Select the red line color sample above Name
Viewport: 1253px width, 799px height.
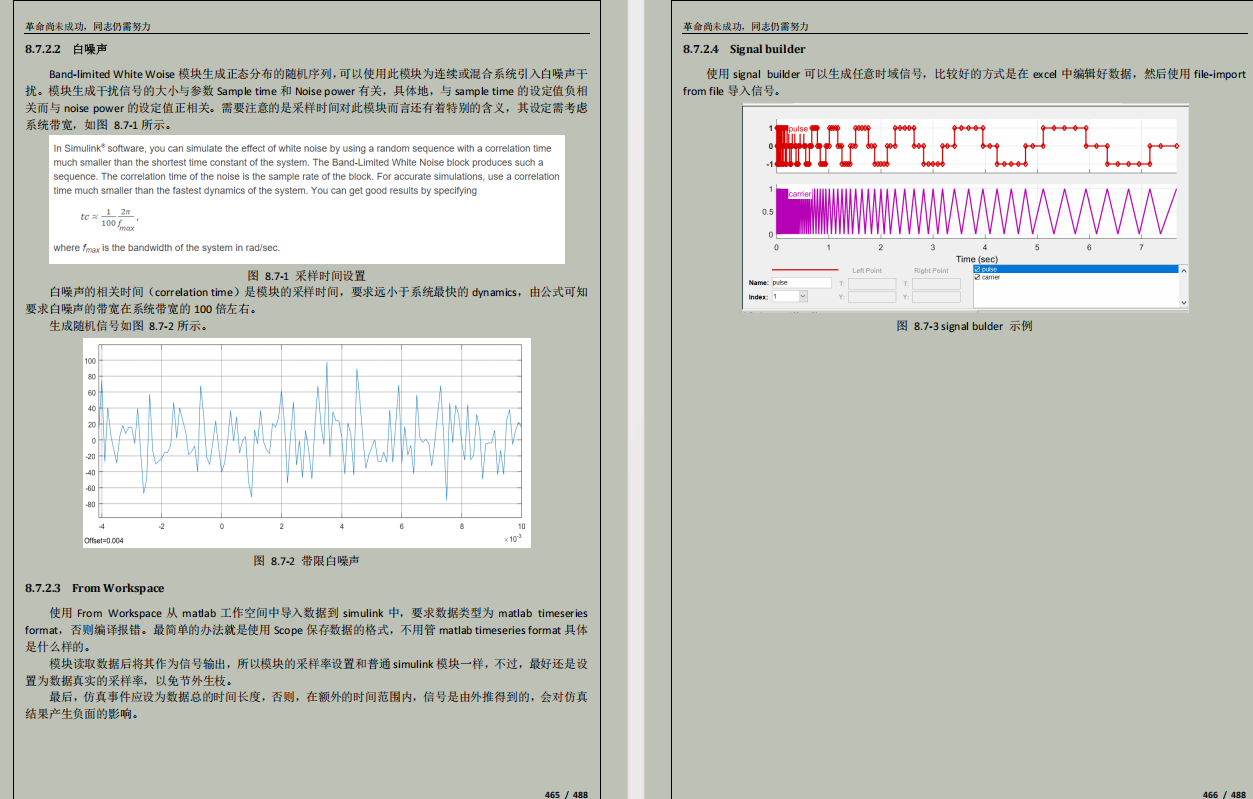pos(805,270)
